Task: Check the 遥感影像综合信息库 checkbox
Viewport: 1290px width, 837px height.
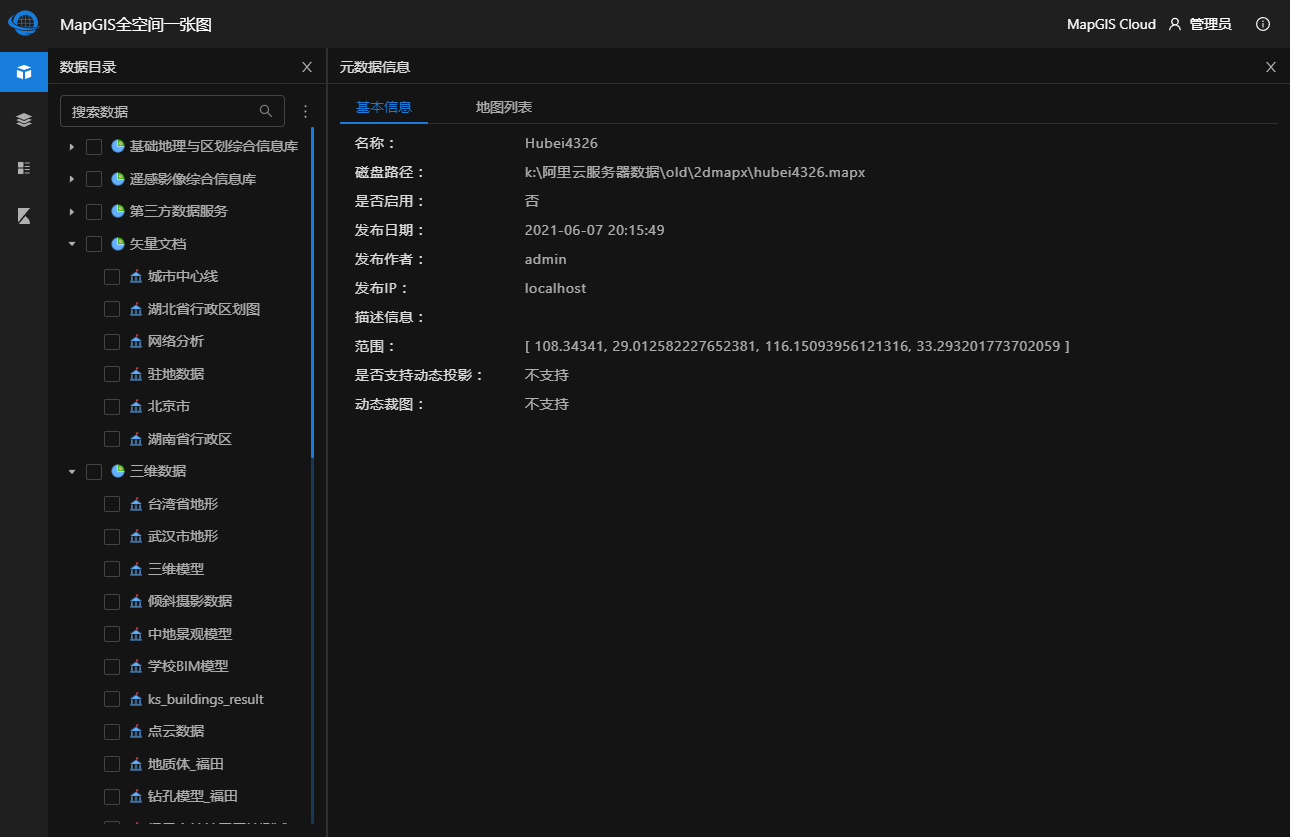Action: pos(94,179)
